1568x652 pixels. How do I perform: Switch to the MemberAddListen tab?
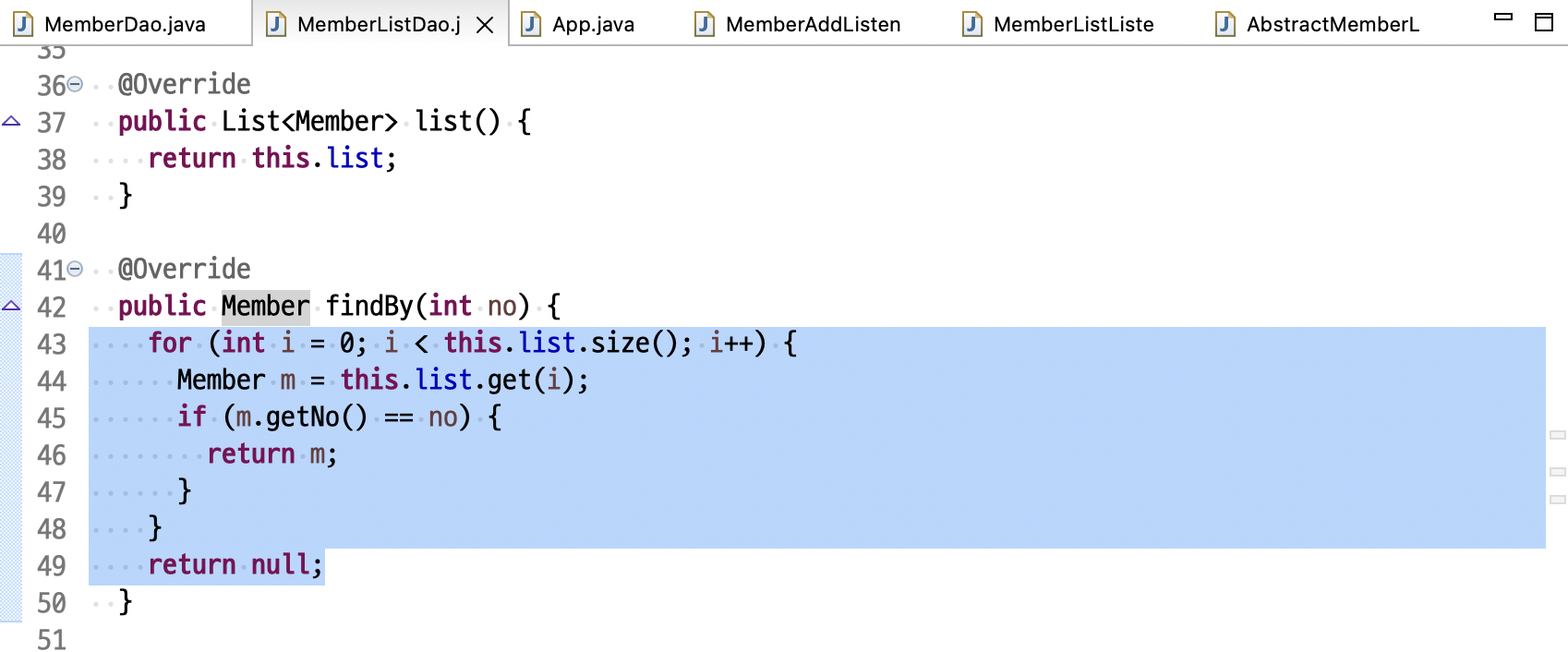coord(813,24)
